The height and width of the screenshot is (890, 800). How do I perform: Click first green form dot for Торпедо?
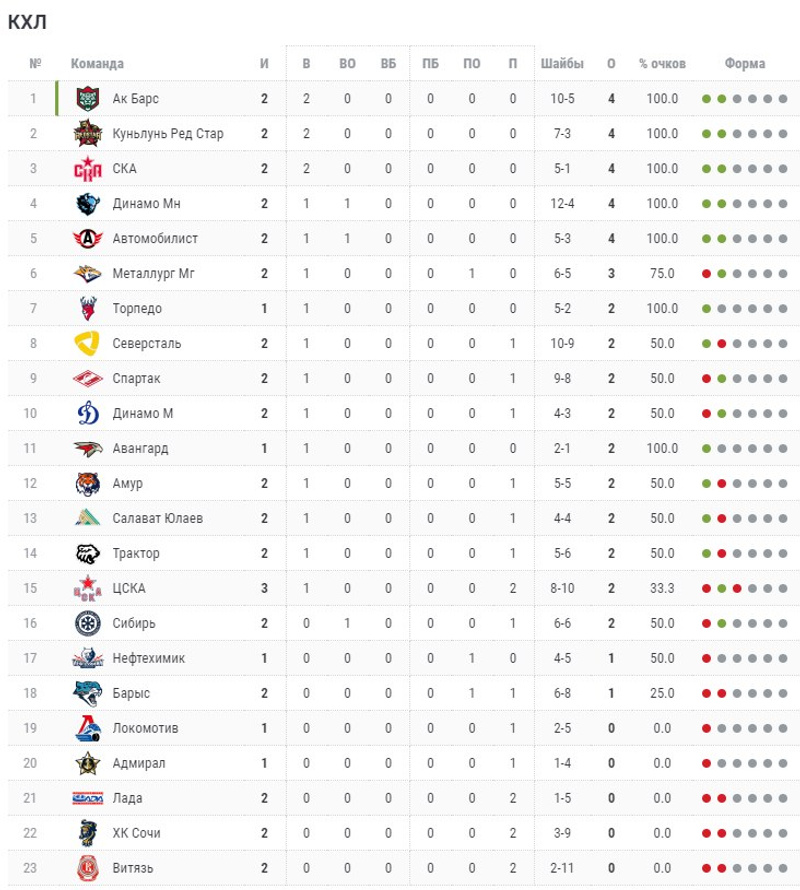click(x=707, y=309)
